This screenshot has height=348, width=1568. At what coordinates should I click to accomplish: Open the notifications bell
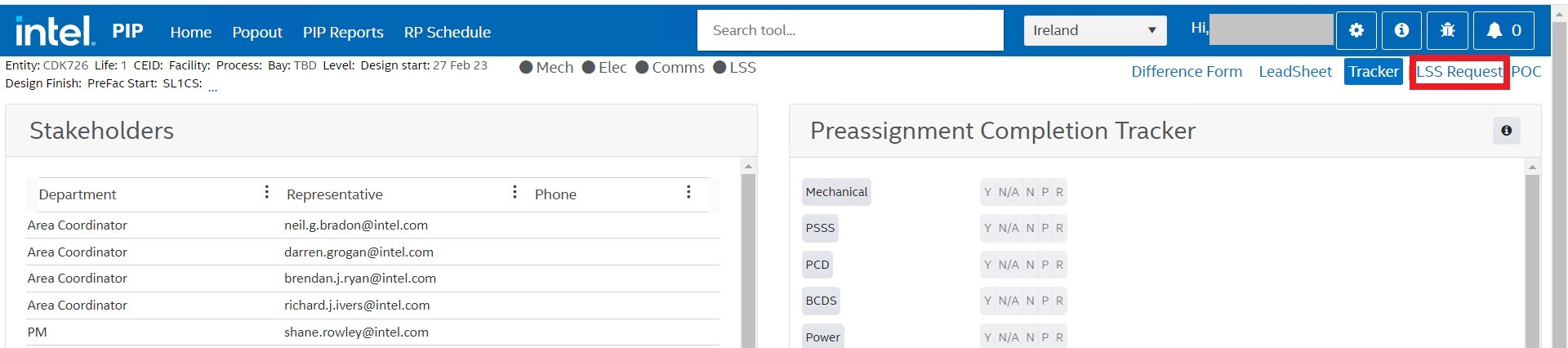[x=1503, y=31]
